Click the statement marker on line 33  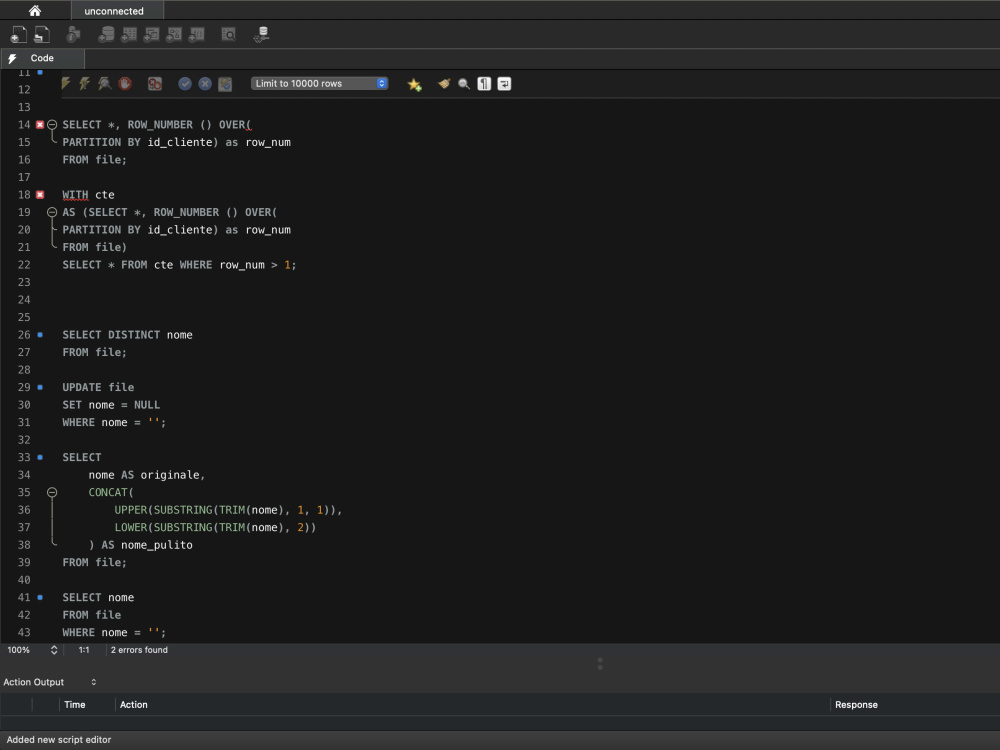40,457
